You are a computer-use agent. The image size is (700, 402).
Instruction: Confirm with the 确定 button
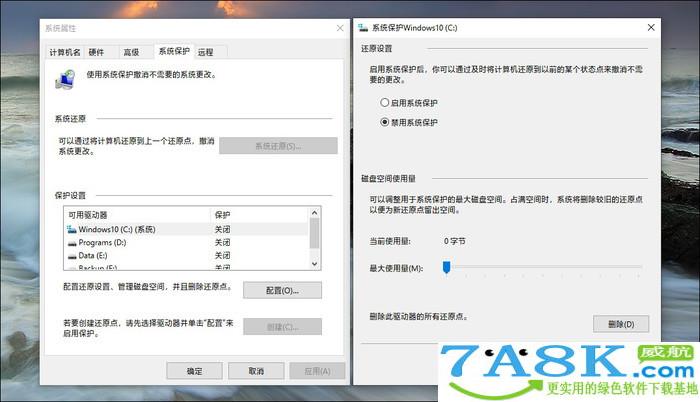point(194,371)
